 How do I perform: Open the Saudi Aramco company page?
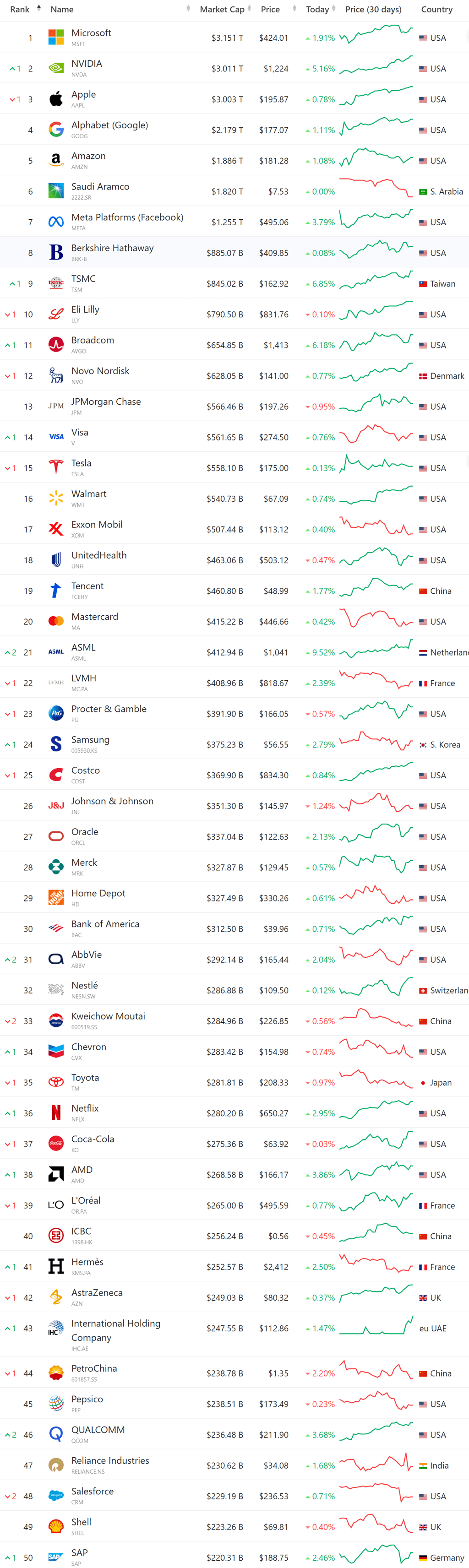100,186
